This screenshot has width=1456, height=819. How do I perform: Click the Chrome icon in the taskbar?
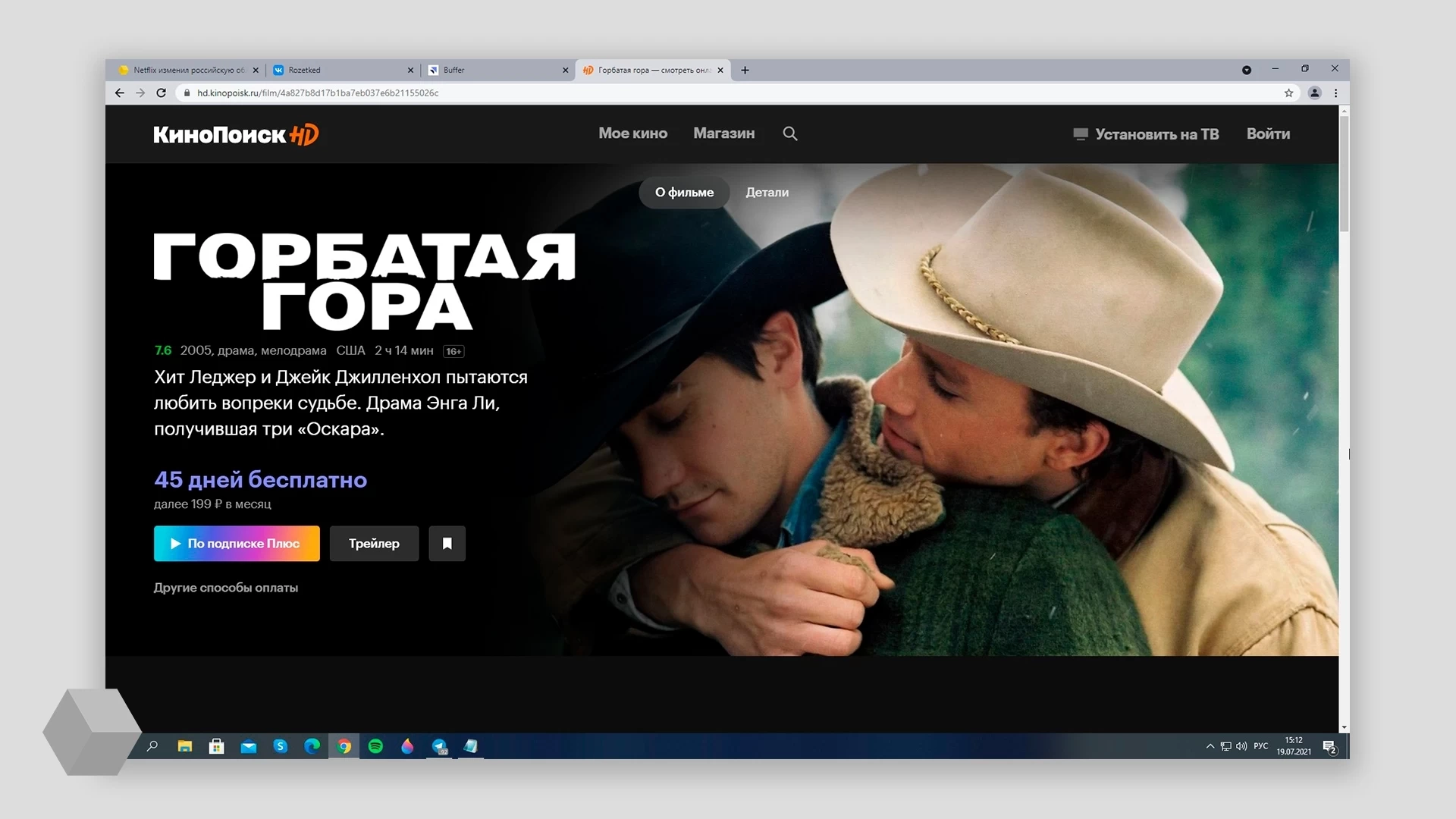[x=344, y=746]
